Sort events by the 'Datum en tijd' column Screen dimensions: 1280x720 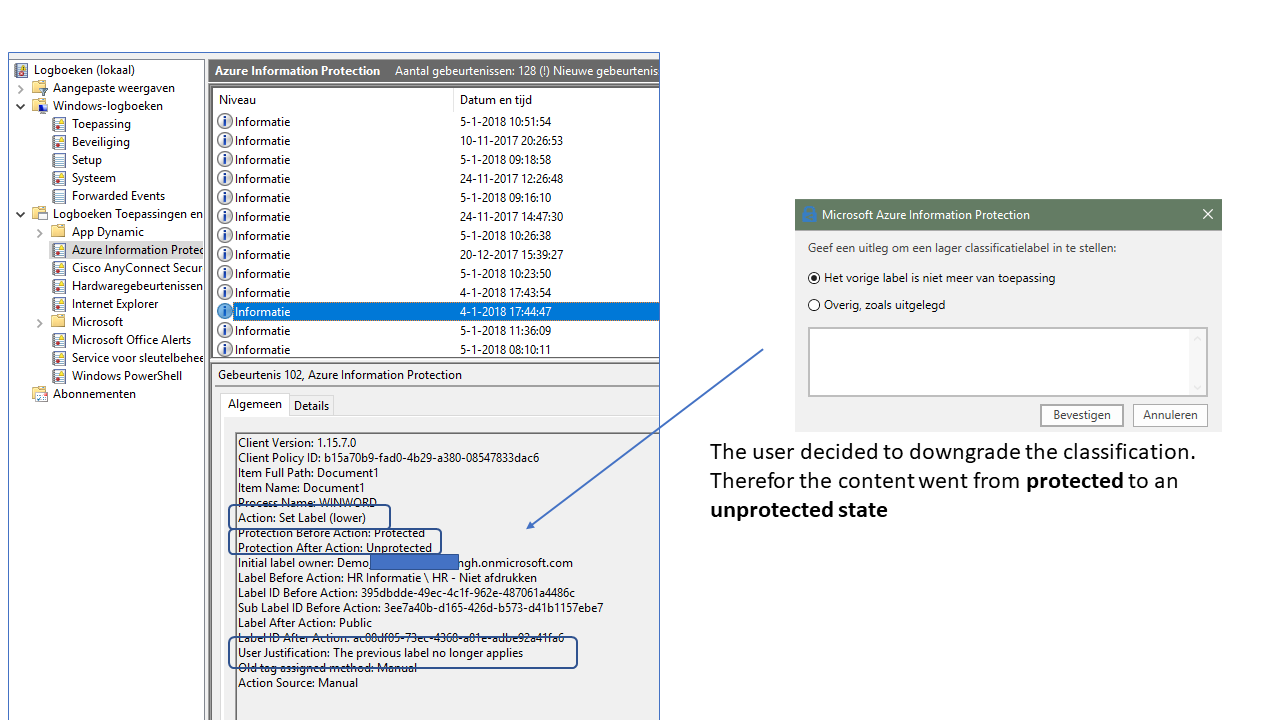click(x=496, y=100)
